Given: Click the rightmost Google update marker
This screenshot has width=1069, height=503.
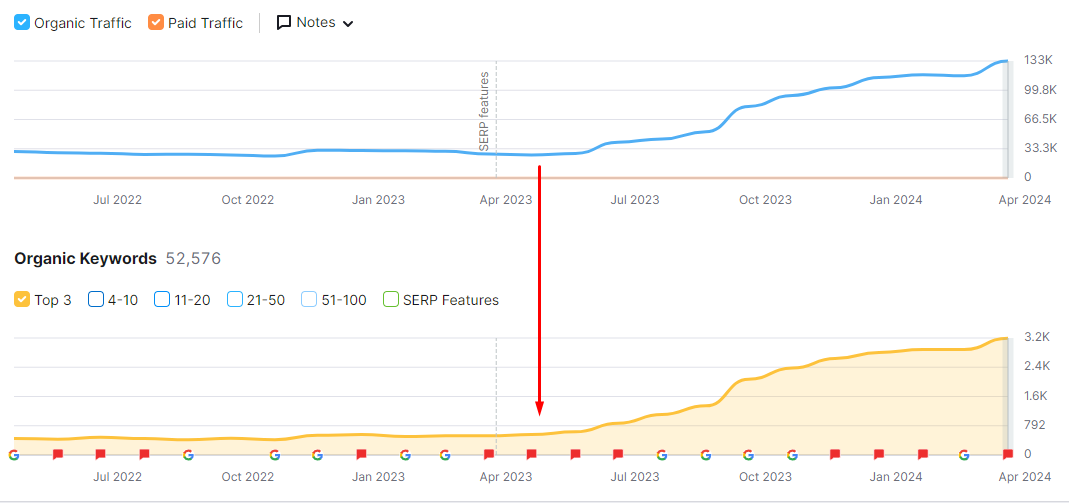Looking at the screenshot, I should point(964,454).
